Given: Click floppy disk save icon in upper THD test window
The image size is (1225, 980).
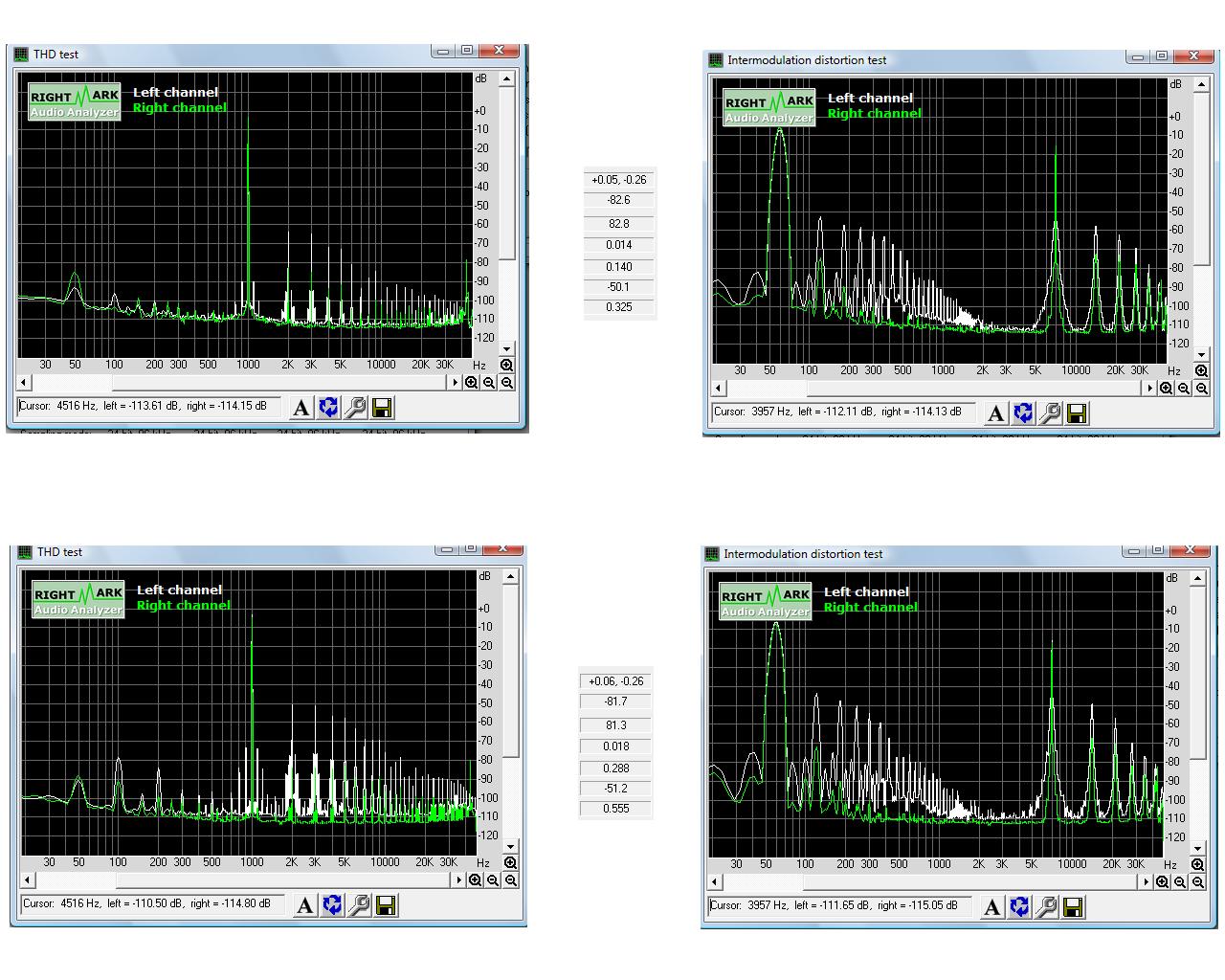Looking at the screenshot, I should coord(382,408).
